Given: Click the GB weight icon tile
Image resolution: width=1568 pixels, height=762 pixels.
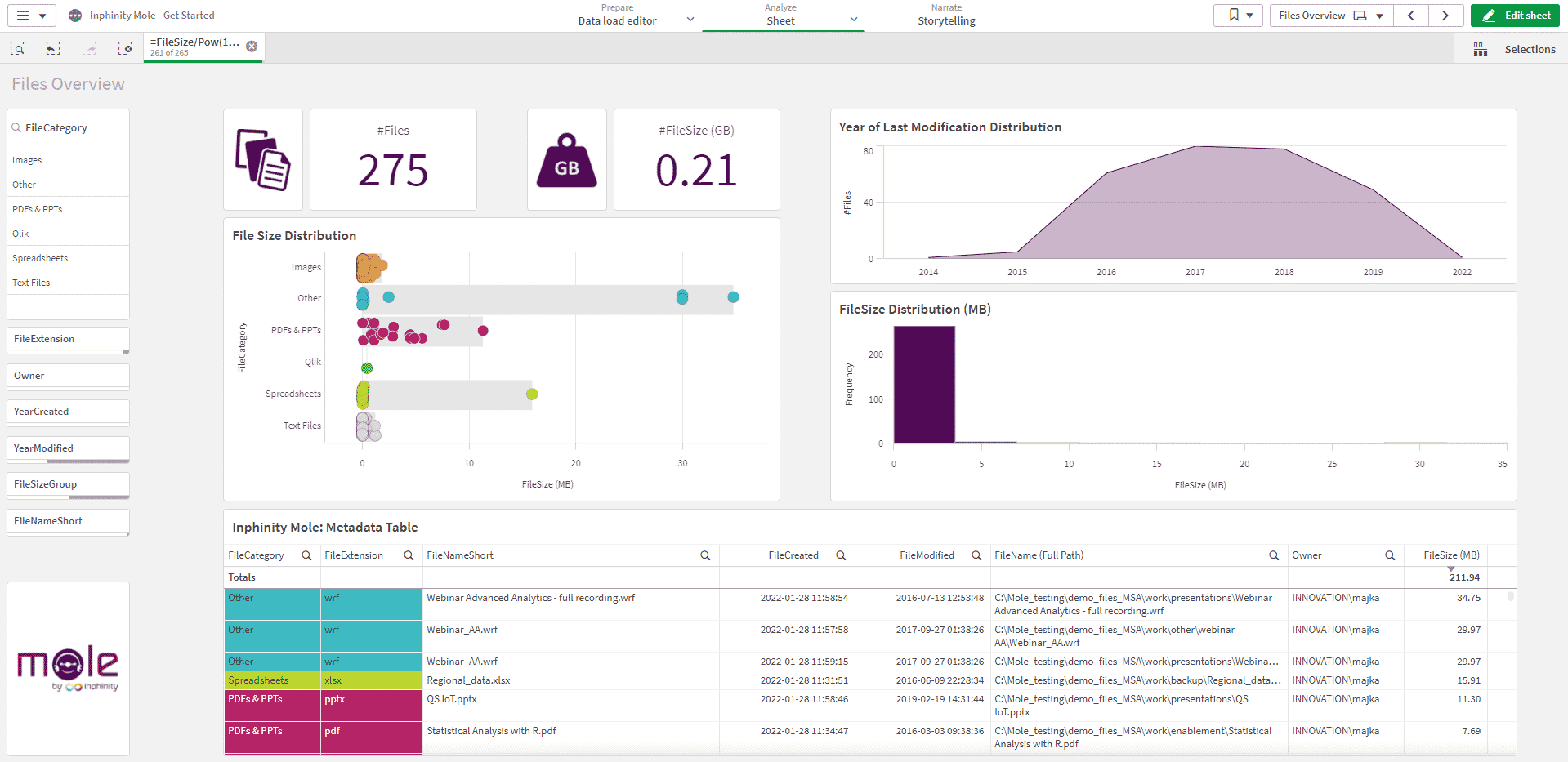Looking at the screenshot, I should coord(567,159).
